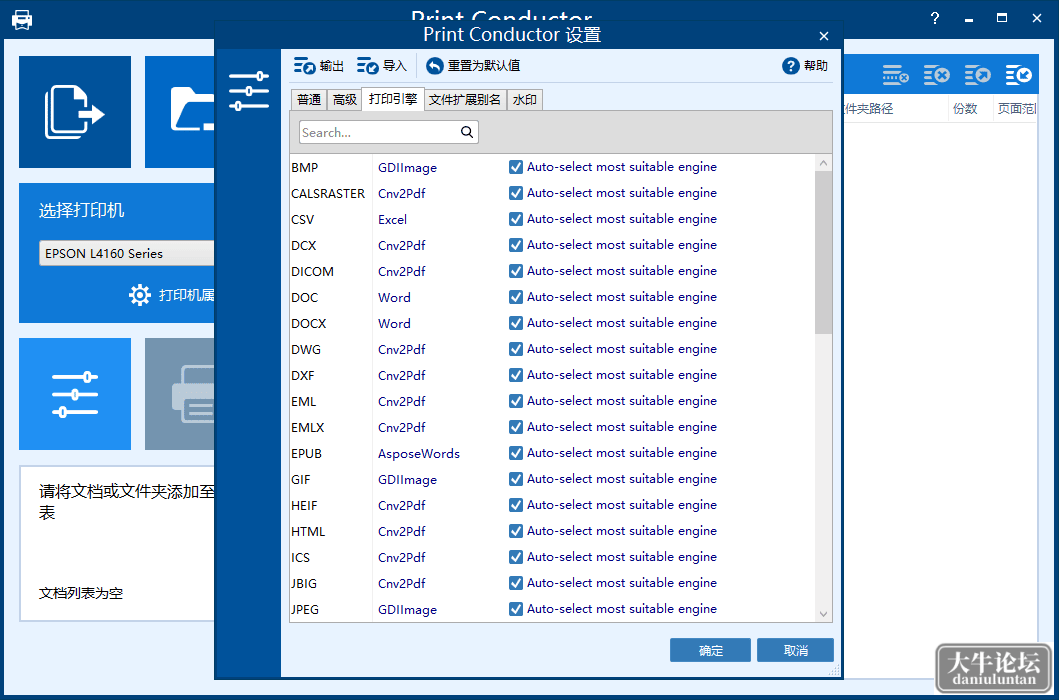Switch to the 高级 tab
Screen dimensions: 1059x700
344,99
